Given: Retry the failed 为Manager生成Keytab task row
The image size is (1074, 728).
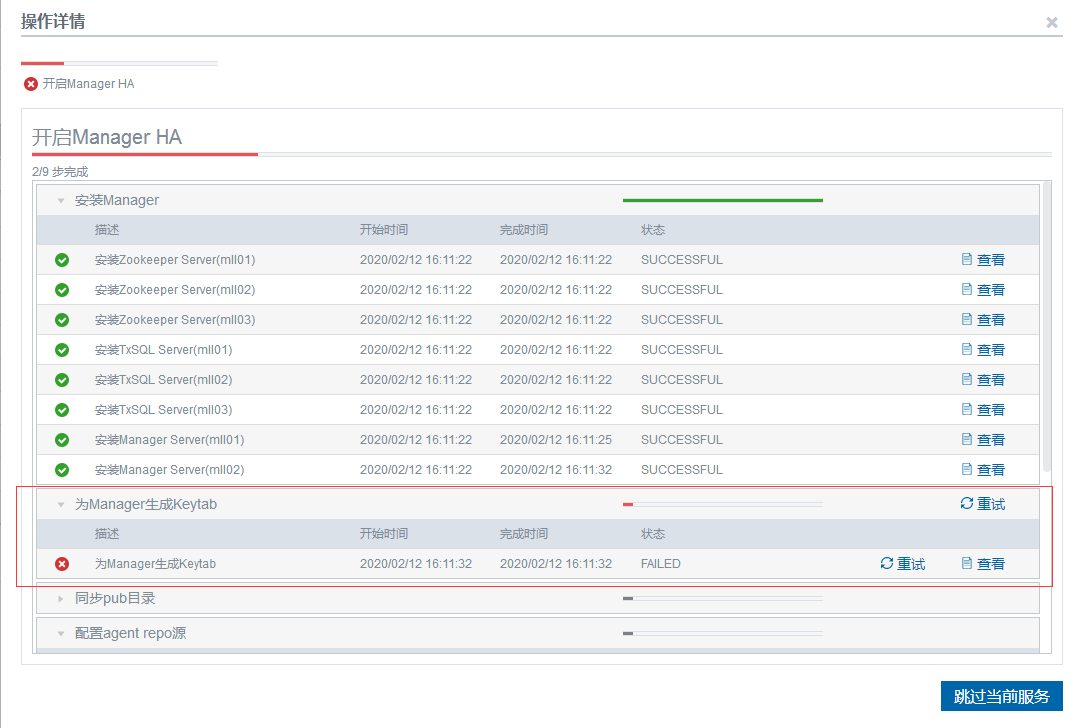Looking at the screenshot, I should (902, 564).
